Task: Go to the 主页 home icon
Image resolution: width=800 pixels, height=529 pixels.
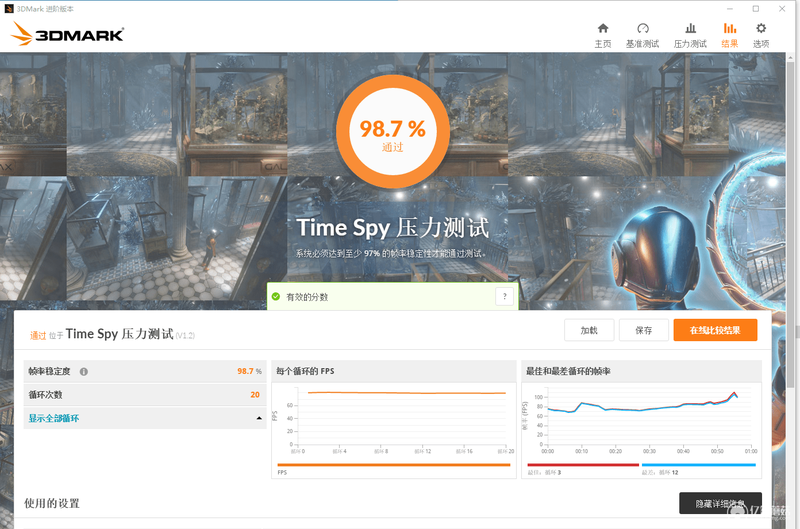Action: pos(603,28)
